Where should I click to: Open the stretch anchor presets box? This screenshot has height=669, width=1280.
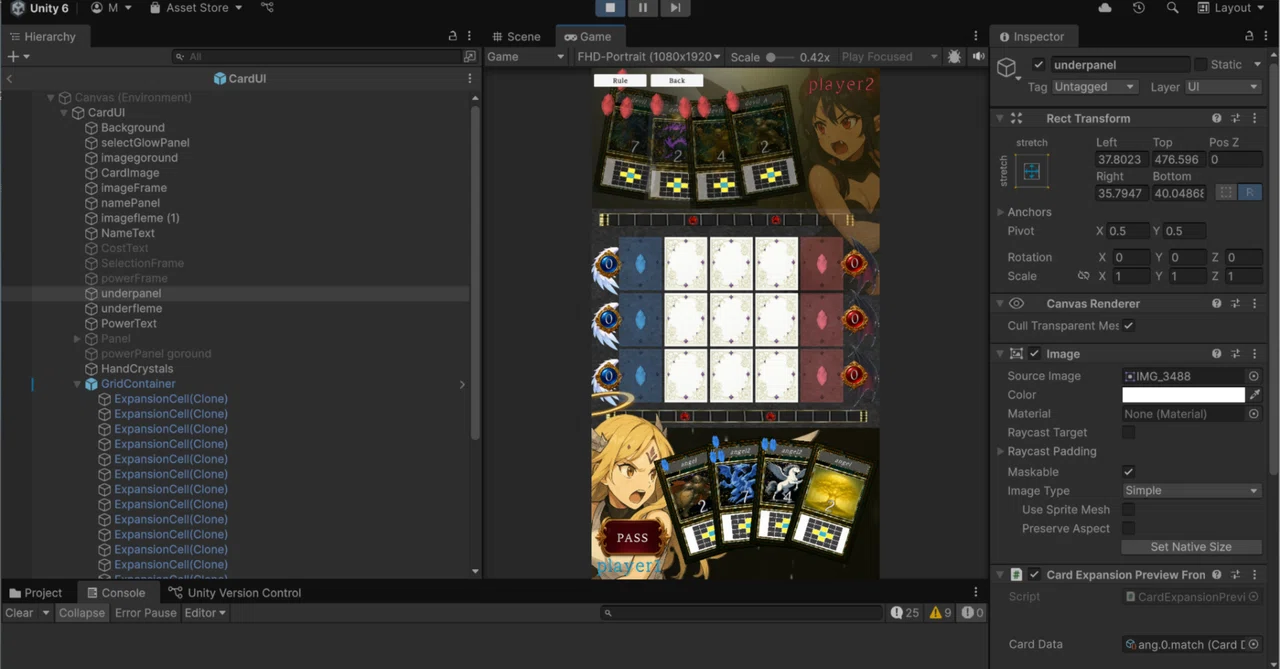[x=1032, y=171]
